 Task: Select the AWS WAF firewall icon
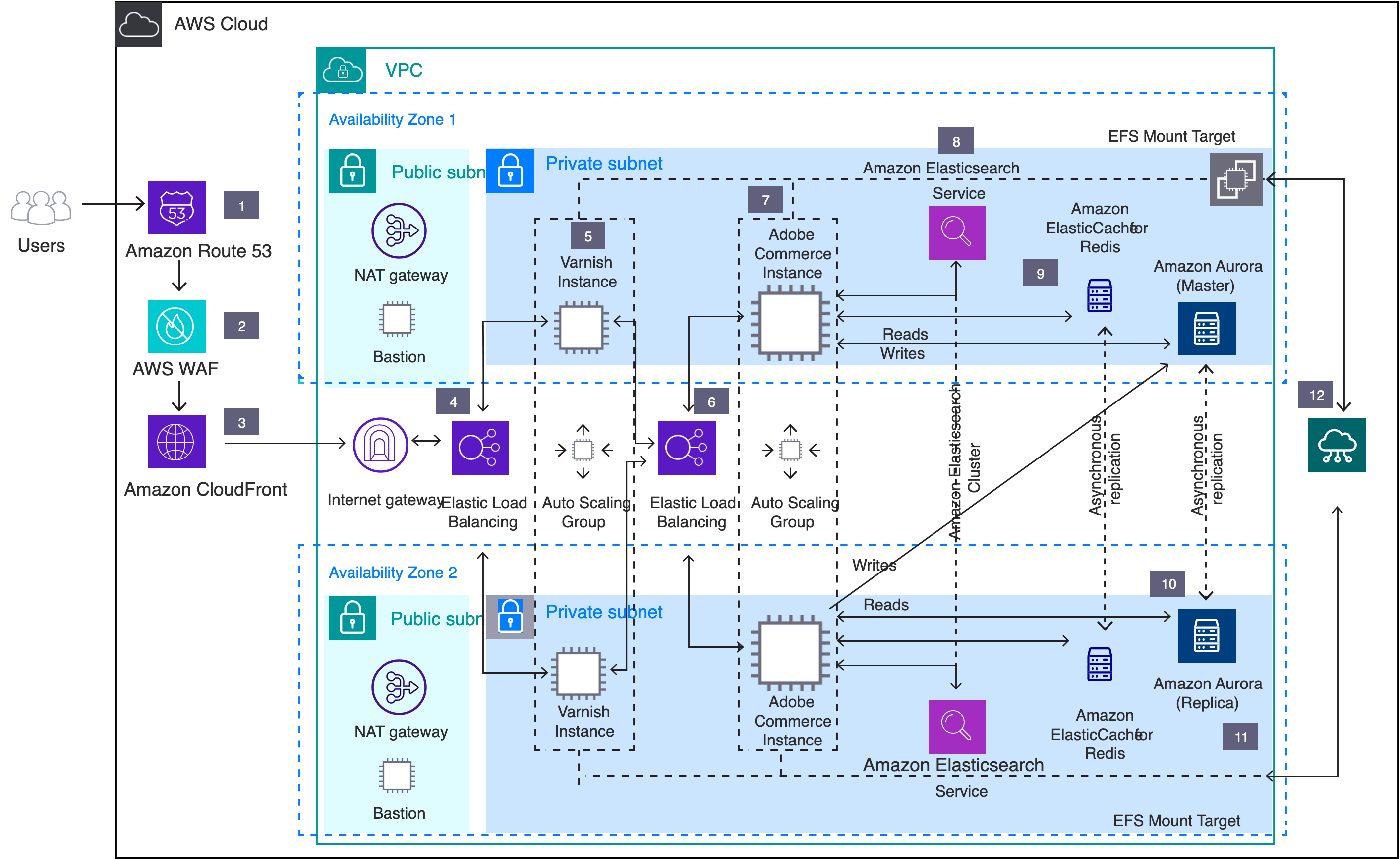point(176,326)
